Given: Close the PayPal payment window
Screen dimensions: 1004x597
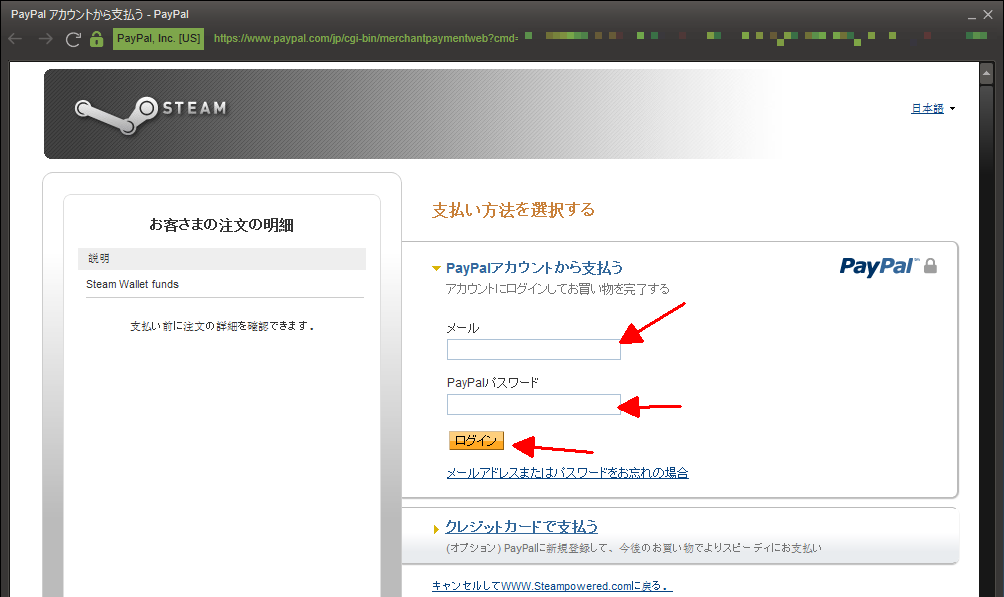Looking at the screenshot, I should click(x=988, y=14).
